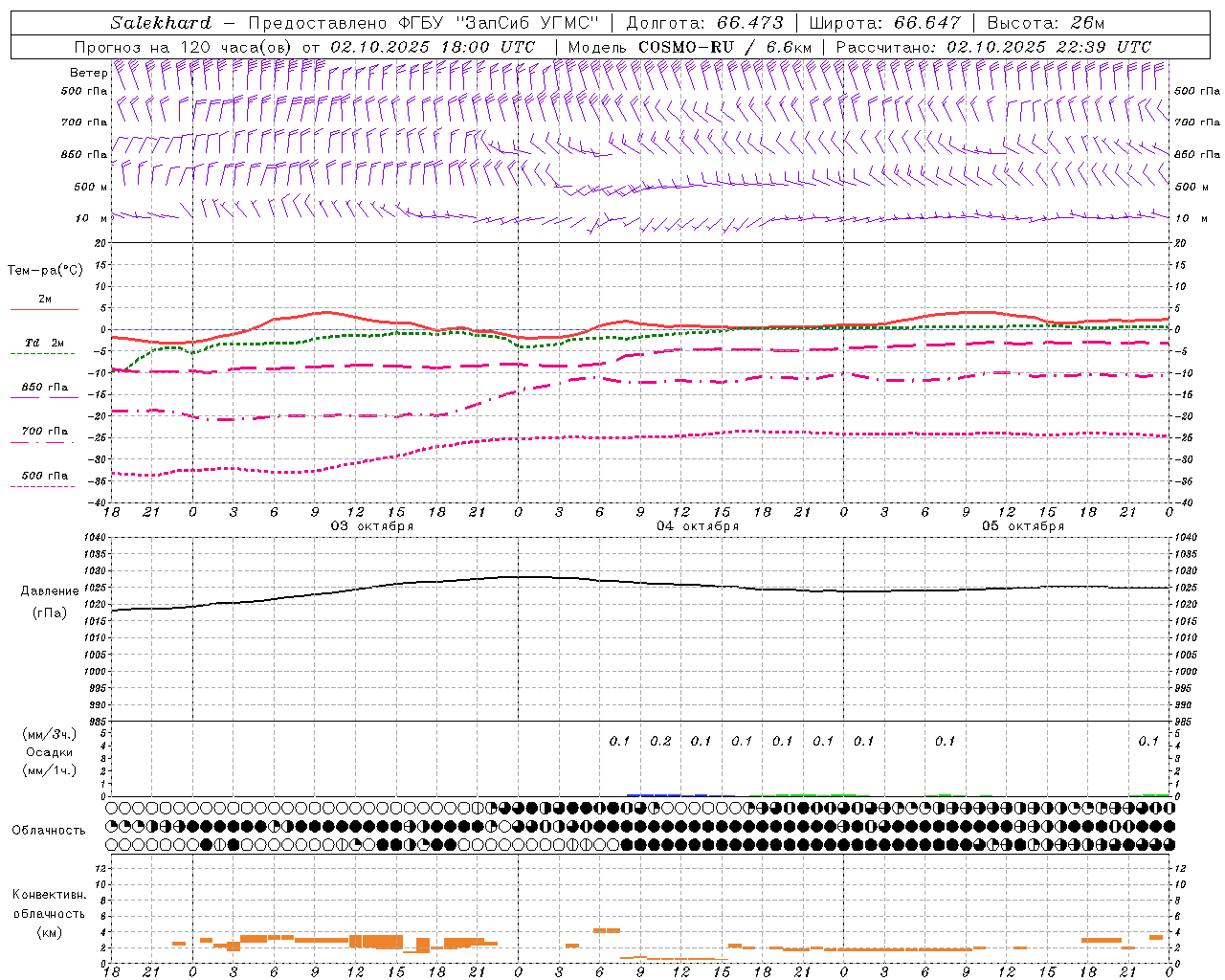Click the "0.2" precipitation value
Screen dimensions: 1225x980
[660, 741]
